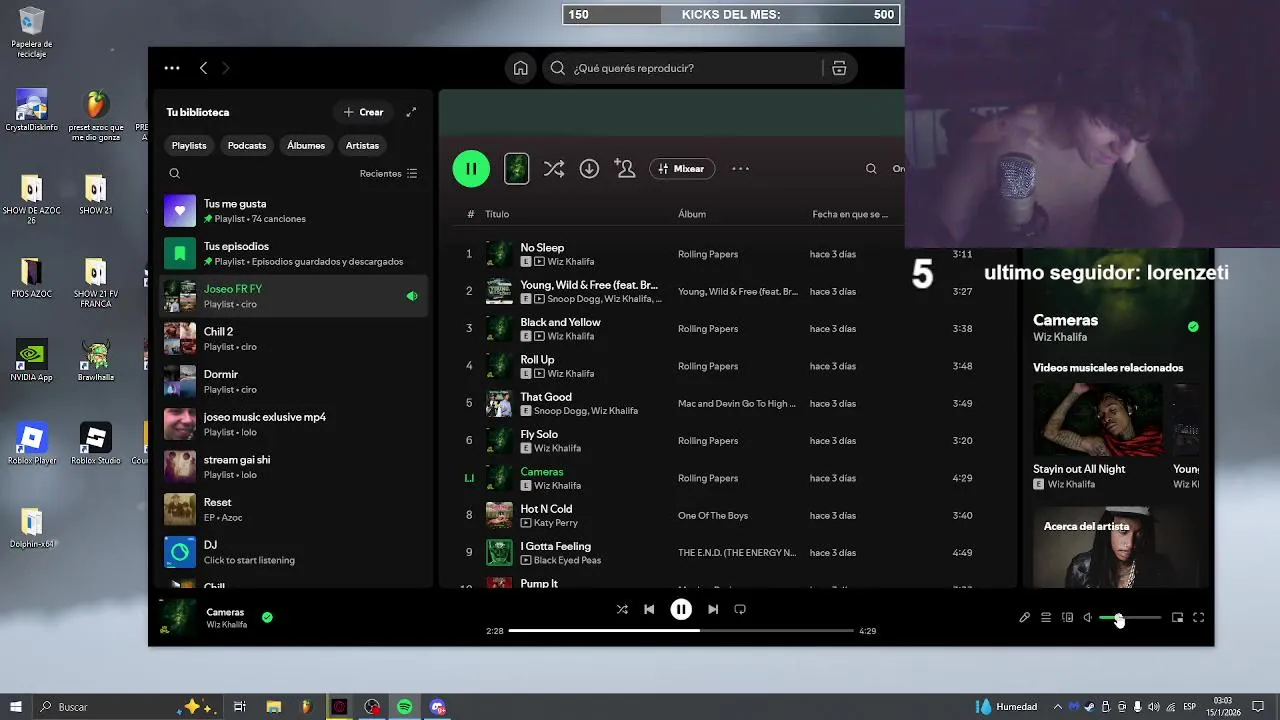Toggle repeat mode
Image resolution: width=1280 pixels, height=720 pixels.
coord(740,609)
